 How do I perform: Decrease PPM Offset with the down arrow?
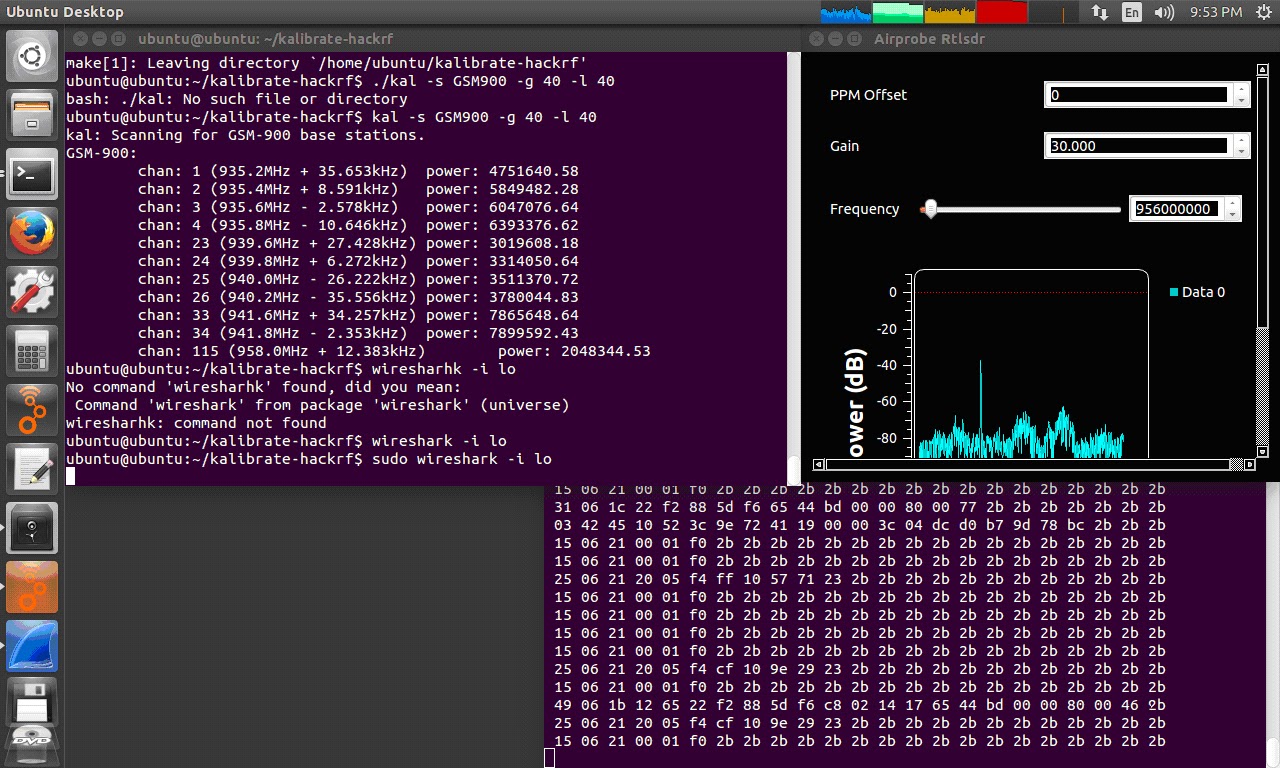[x=1241, y=101]
